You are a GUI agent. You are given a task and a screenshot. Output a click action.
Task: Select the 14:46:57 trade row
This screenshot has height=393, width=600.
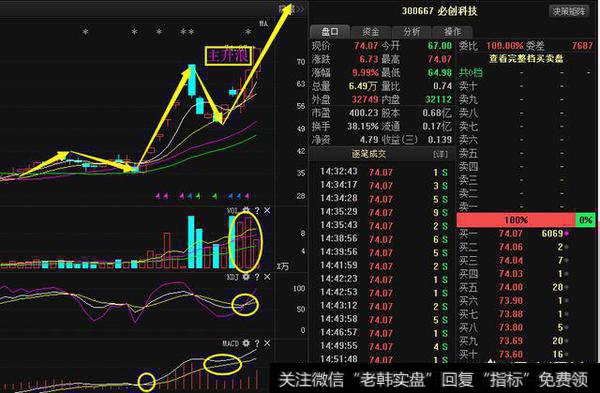click(x=384, y=333)
